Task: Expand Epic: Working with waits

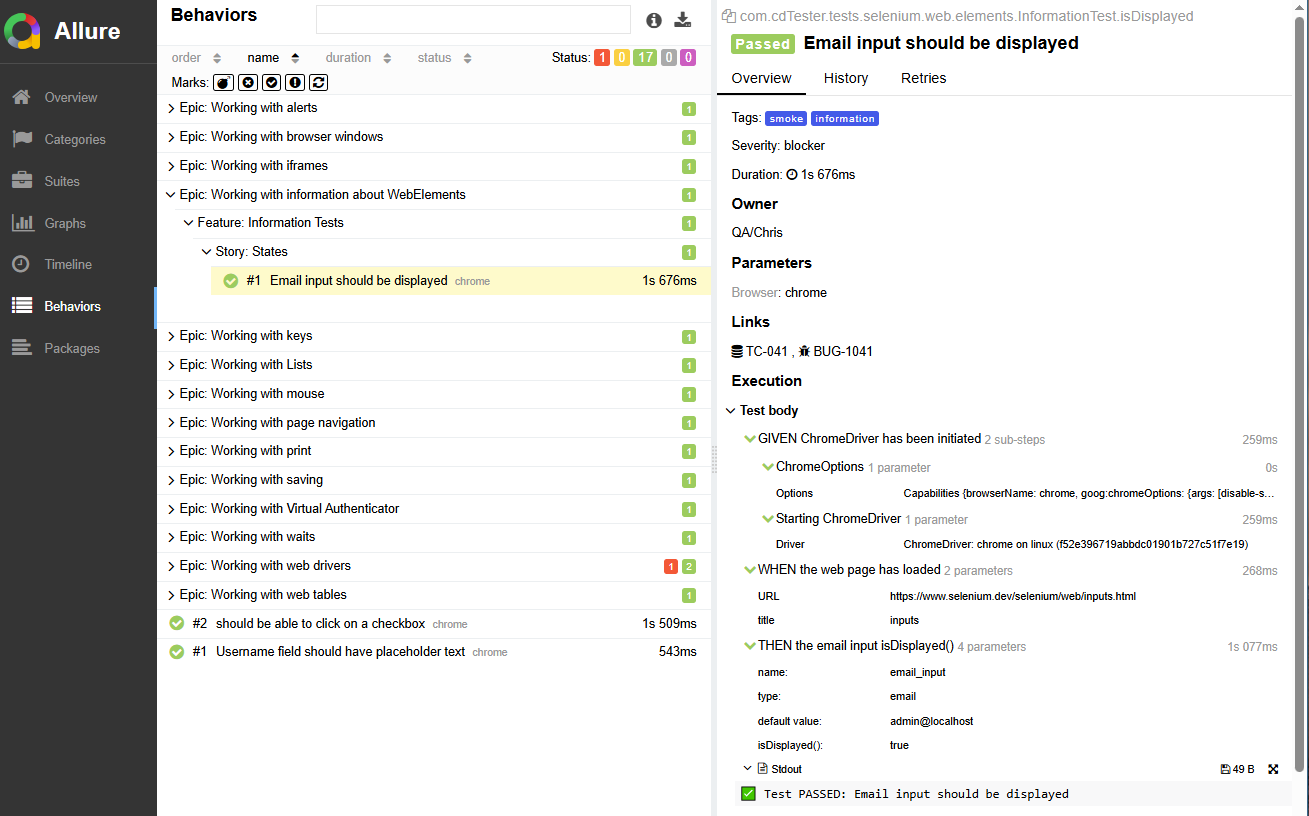Action: [434, 537]
